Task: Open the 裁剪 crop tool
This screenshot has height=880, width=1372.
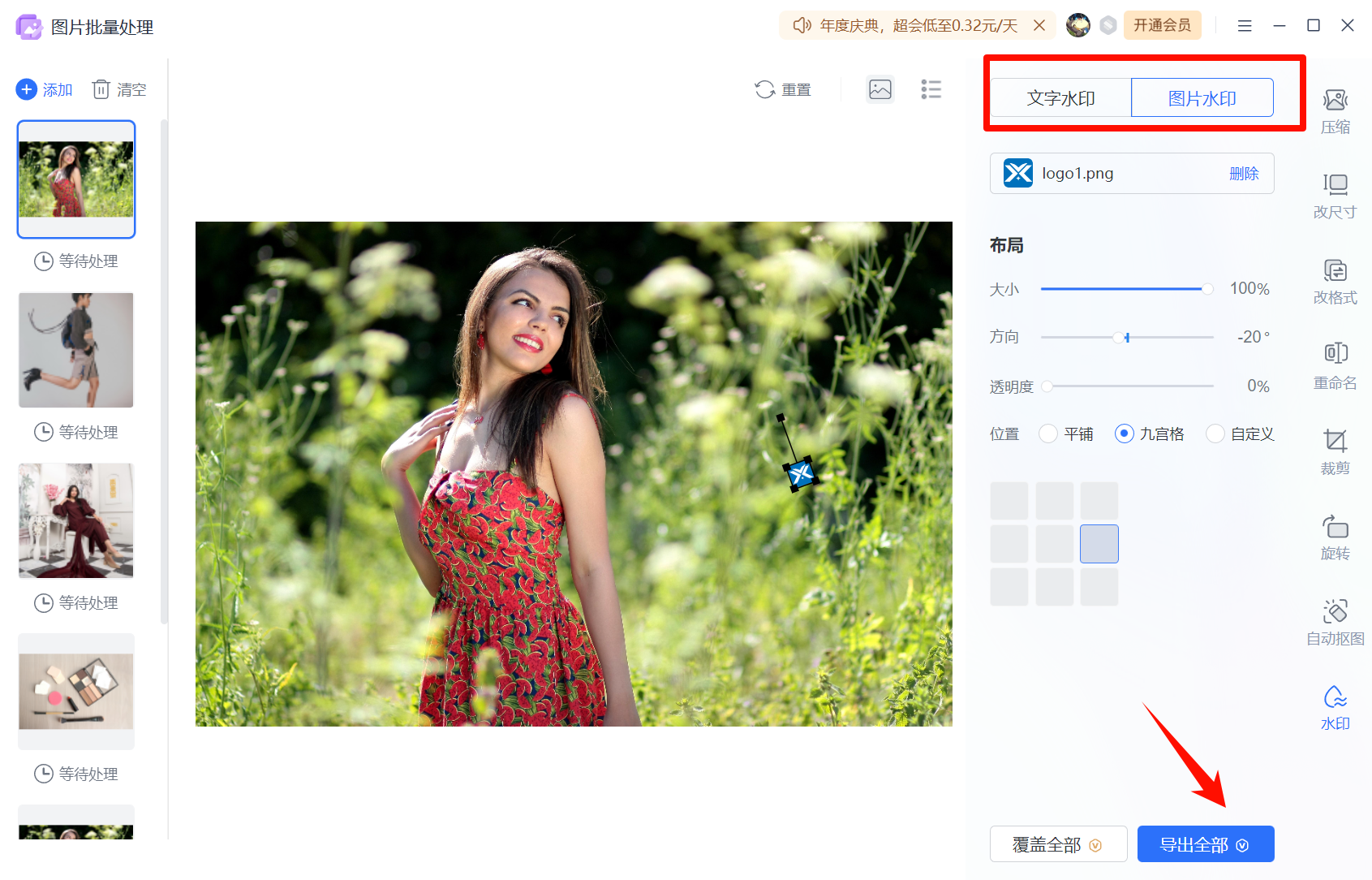Action: (1335, 452)
